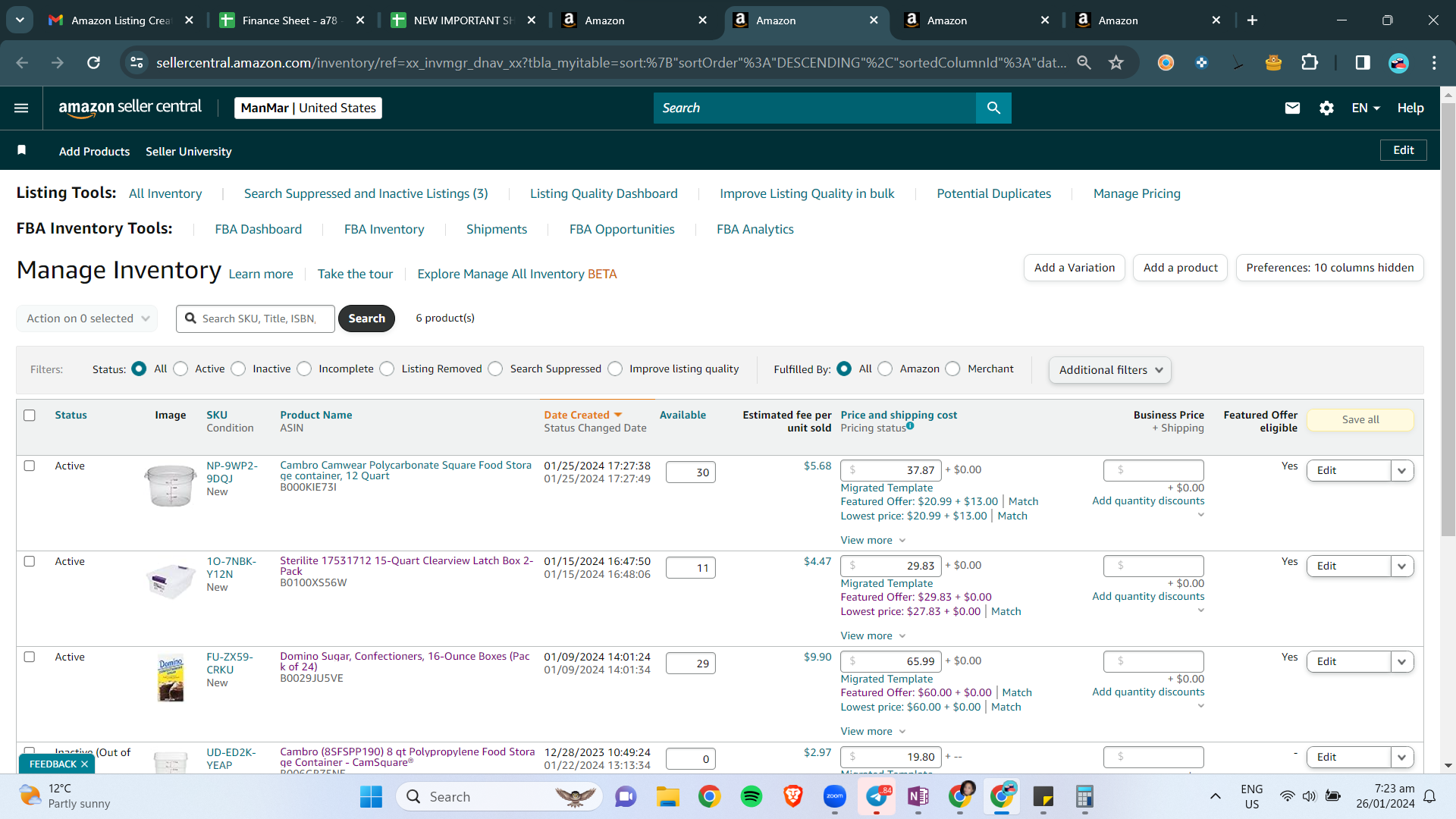Open the Help menu in the header
This screenshot has height=819, width=1456.
[1410, 108]
